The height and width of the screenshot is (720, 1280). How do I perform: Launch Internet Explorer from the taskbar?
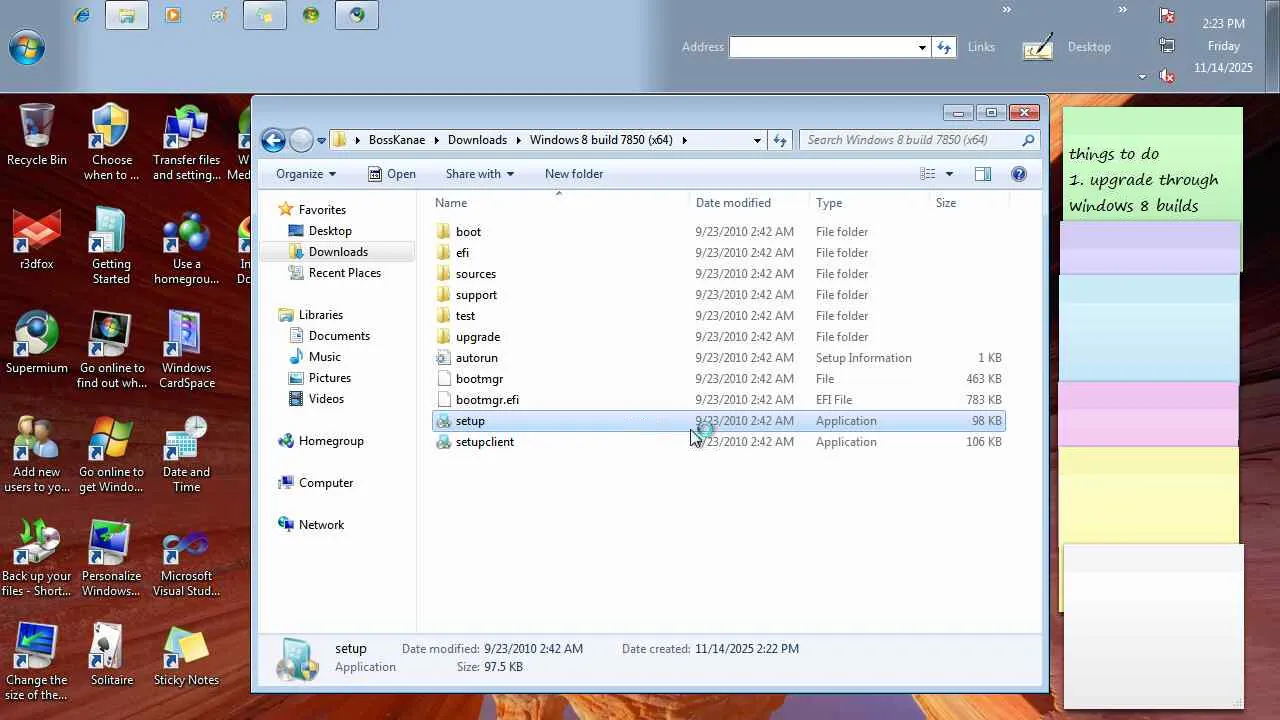coord(82,15)
